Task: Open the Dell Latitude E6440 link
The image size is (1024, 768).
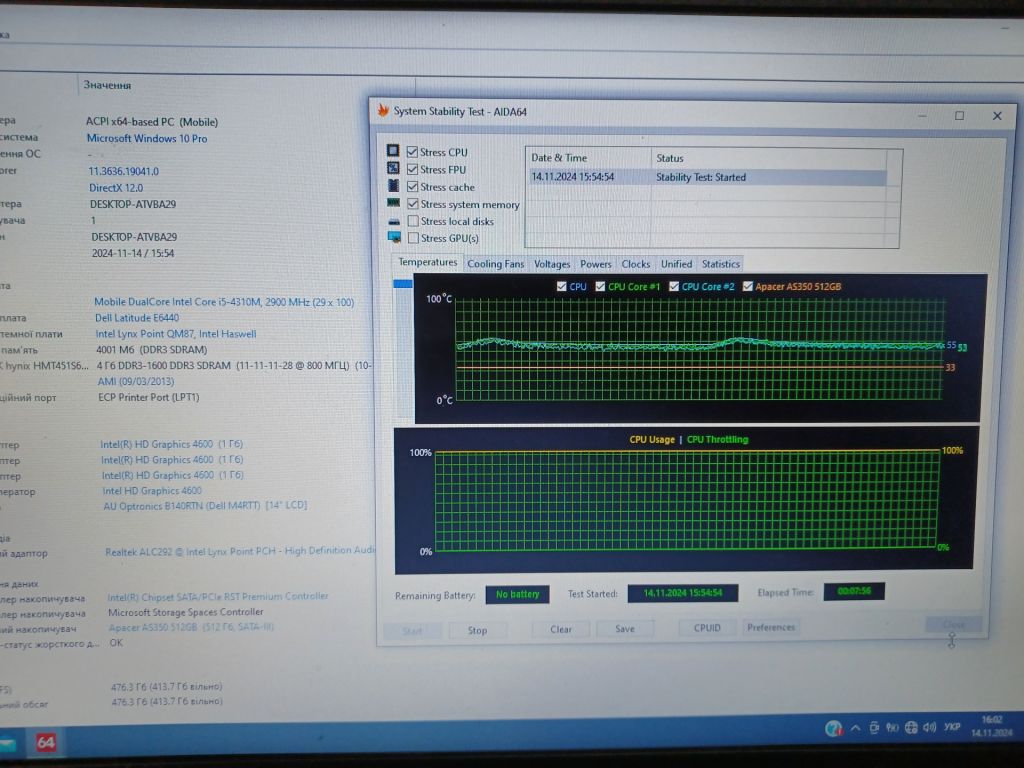Action: (x=137, y=318)
